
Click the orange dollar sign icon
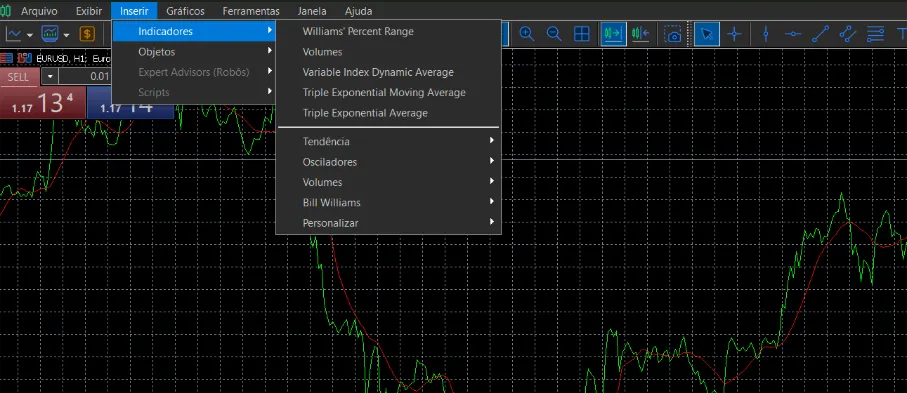tap(87, 34)
